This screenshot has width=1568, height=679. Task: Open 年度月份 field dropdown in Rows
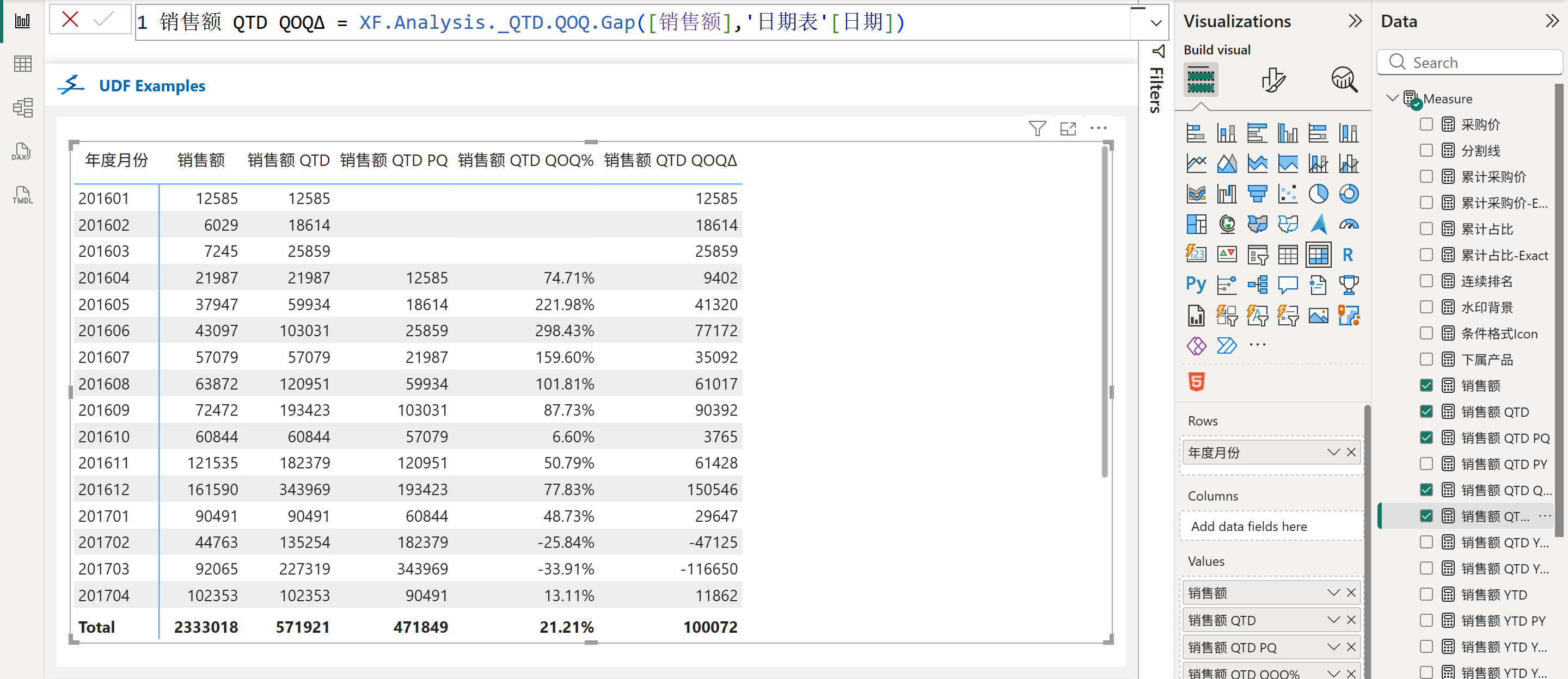pyautogui.click(x=1333, y=452)
